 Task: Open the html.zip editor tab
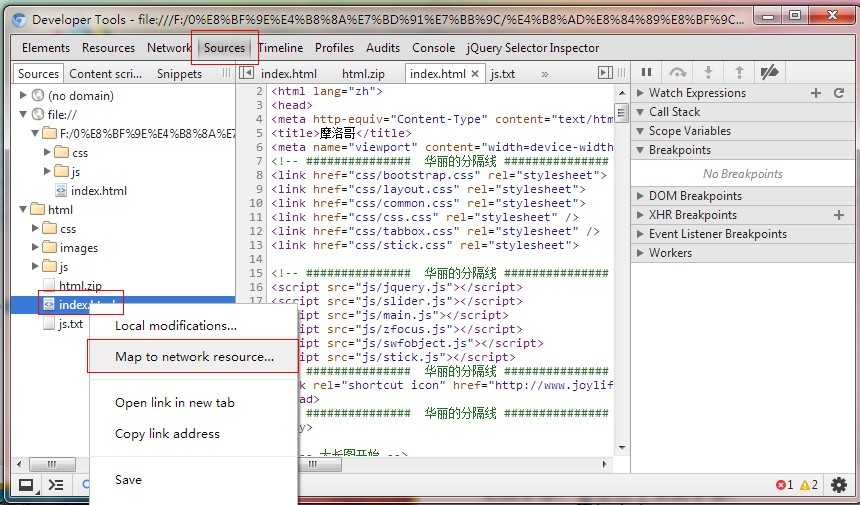click(363, 73)
